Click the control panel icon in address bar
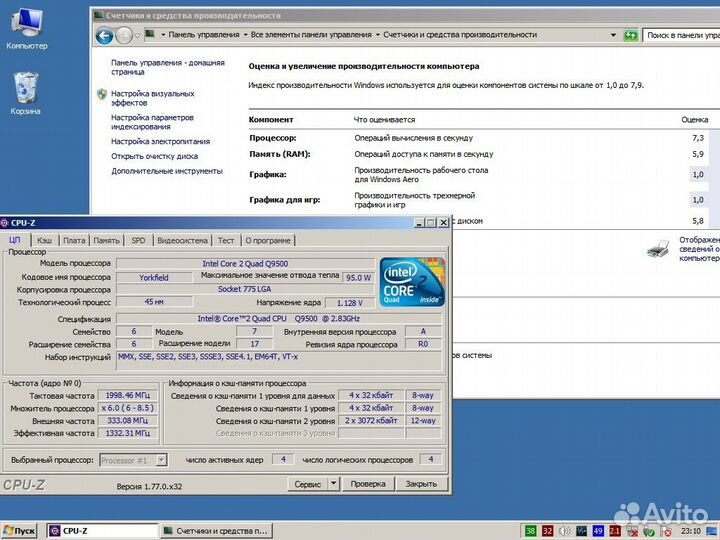 point(150,34)
